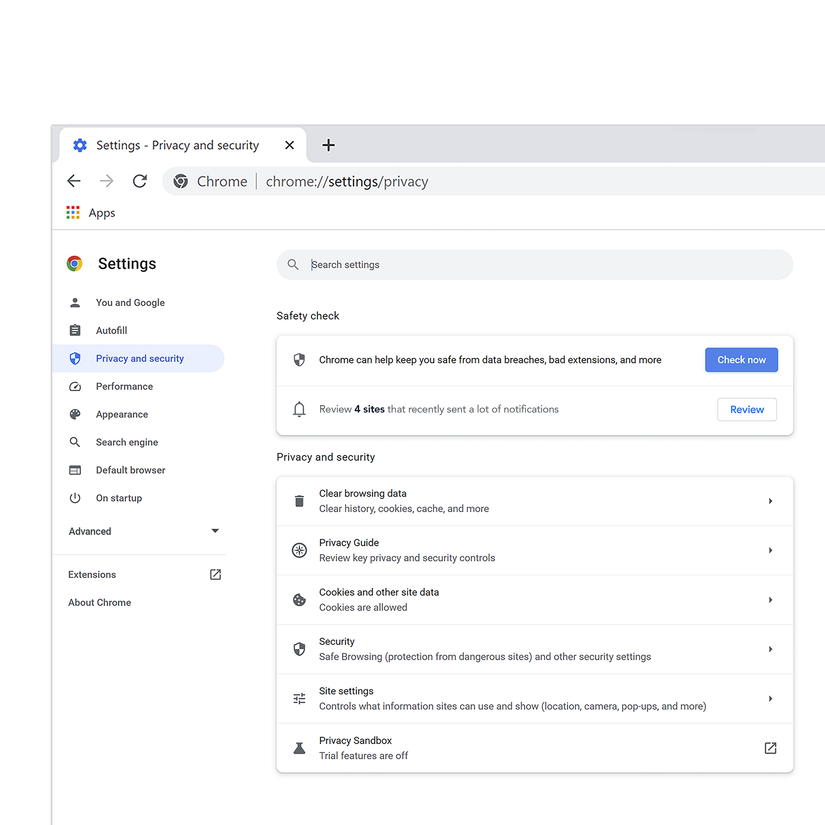Click the Privacy Sandbox flask icon
Image resolution: width=825 pixels, height=825 pixels.
(299, 747)
